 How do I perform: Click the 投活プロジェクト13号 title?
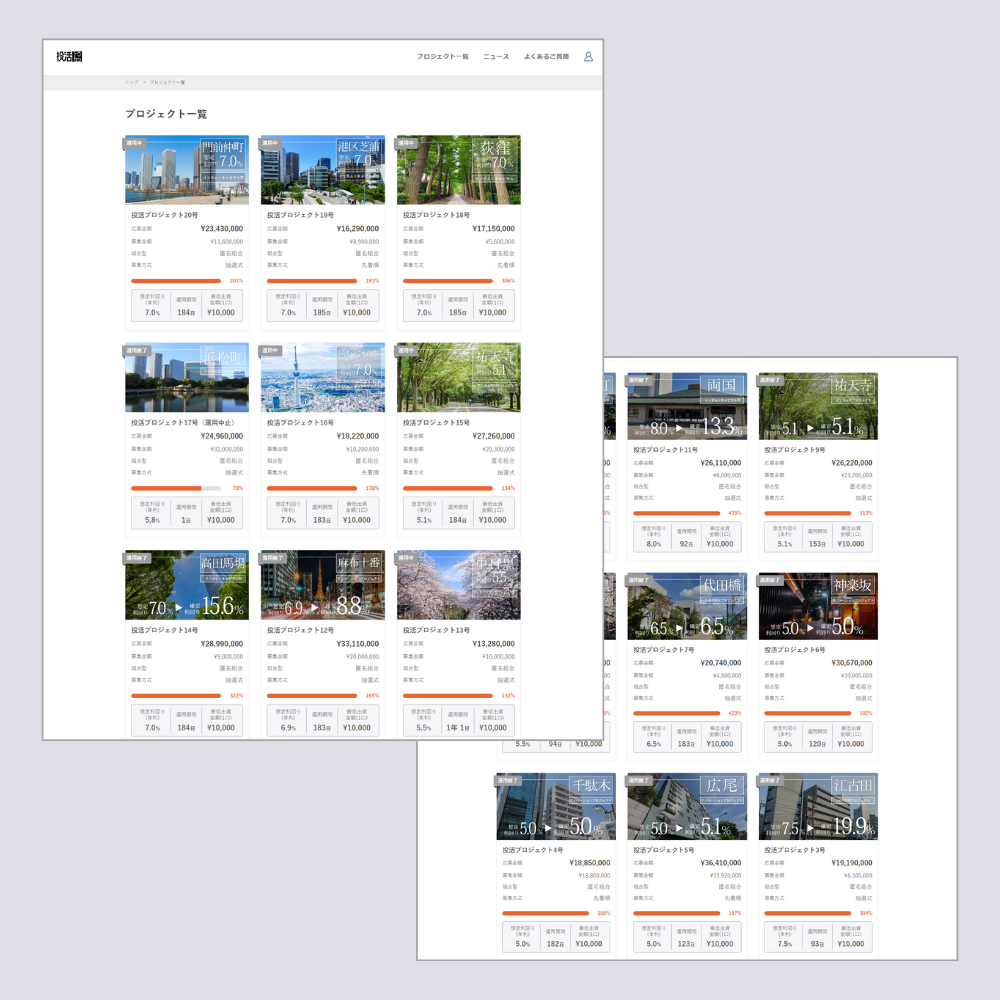[x=436, y=630]
